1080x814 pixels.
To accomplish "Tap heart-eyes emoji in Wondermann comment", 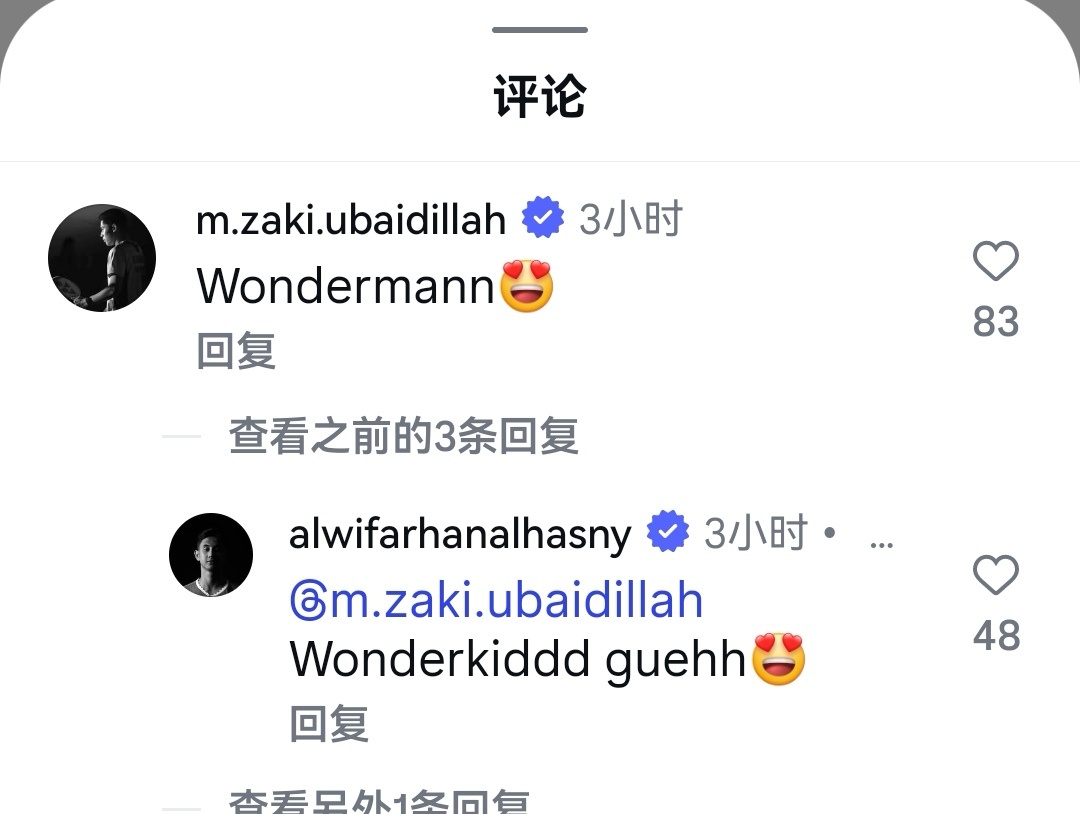I will click(527, 286).
